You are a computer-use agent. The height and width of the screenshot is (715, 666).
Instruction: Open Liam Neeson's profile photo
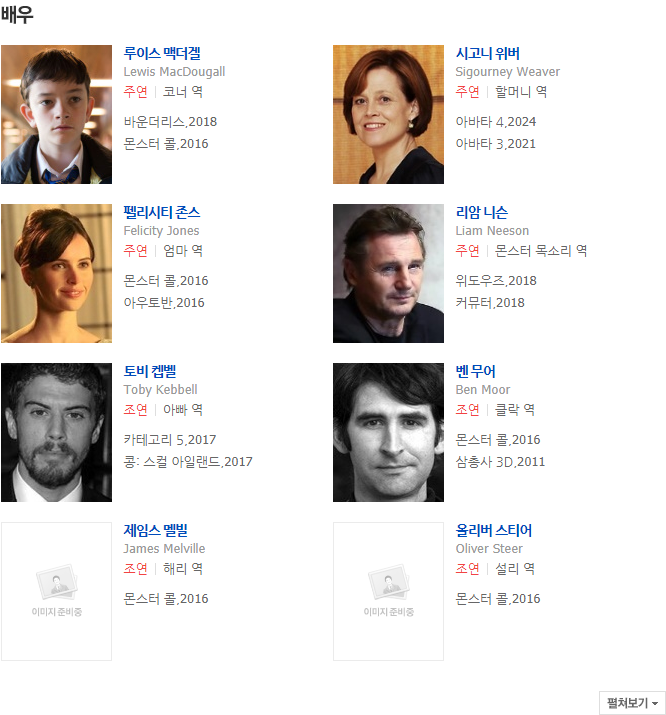click(x=388, y=273)
